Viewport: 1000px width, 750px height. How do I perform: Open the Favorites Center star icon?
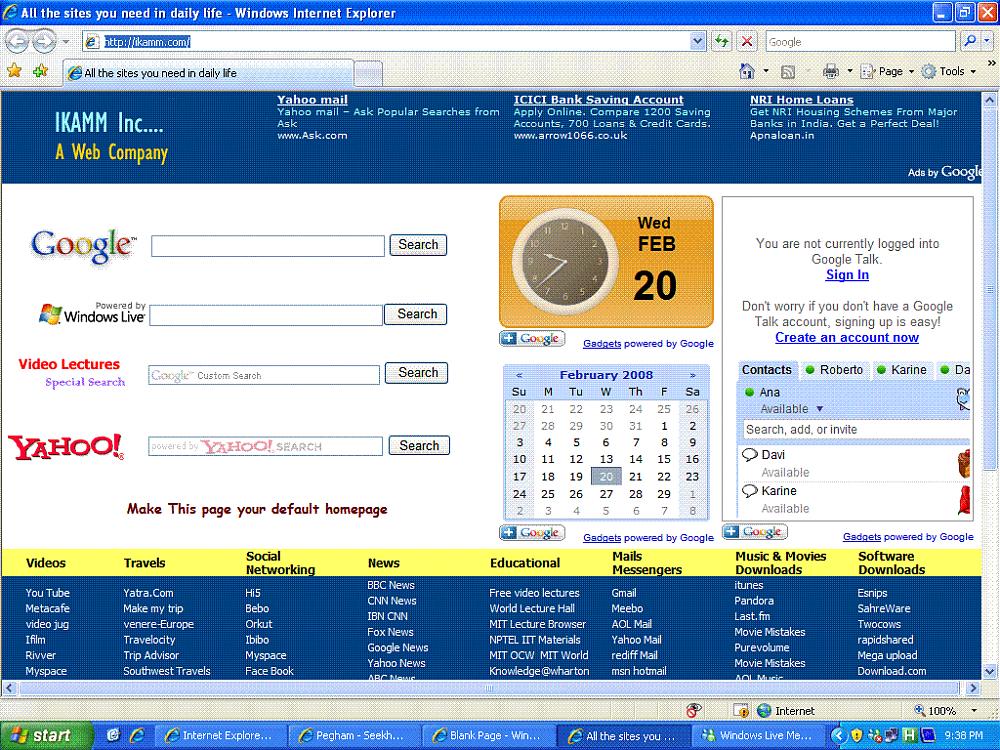[x=14, y=71]
